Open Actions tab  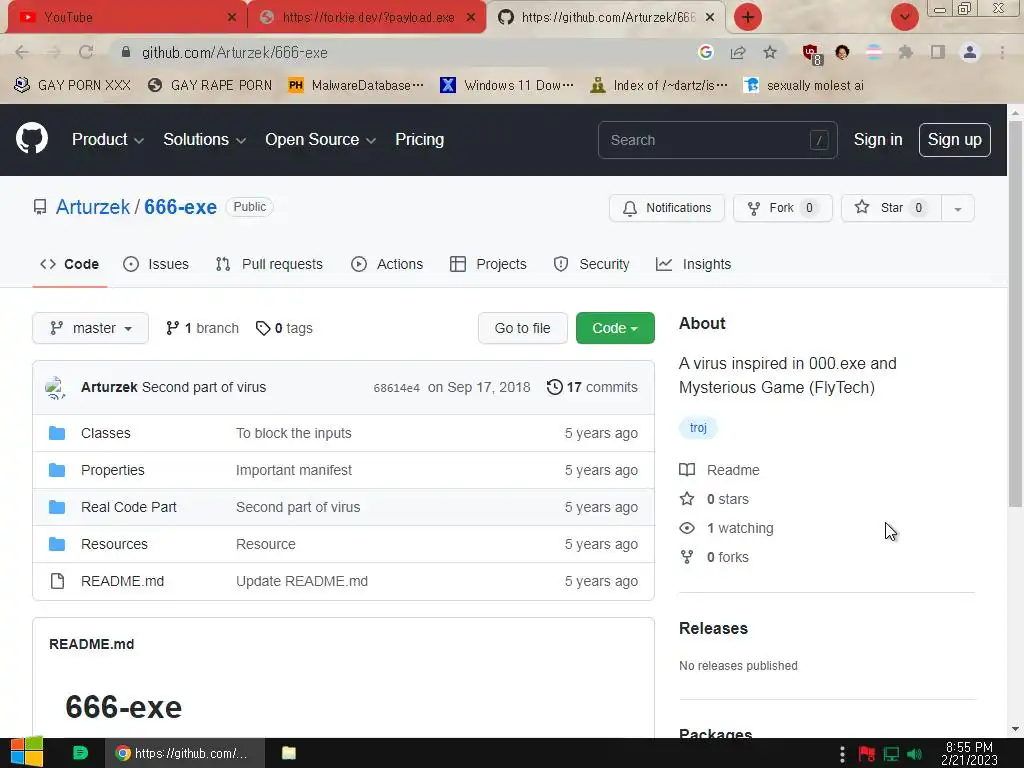tap(387, 264)
